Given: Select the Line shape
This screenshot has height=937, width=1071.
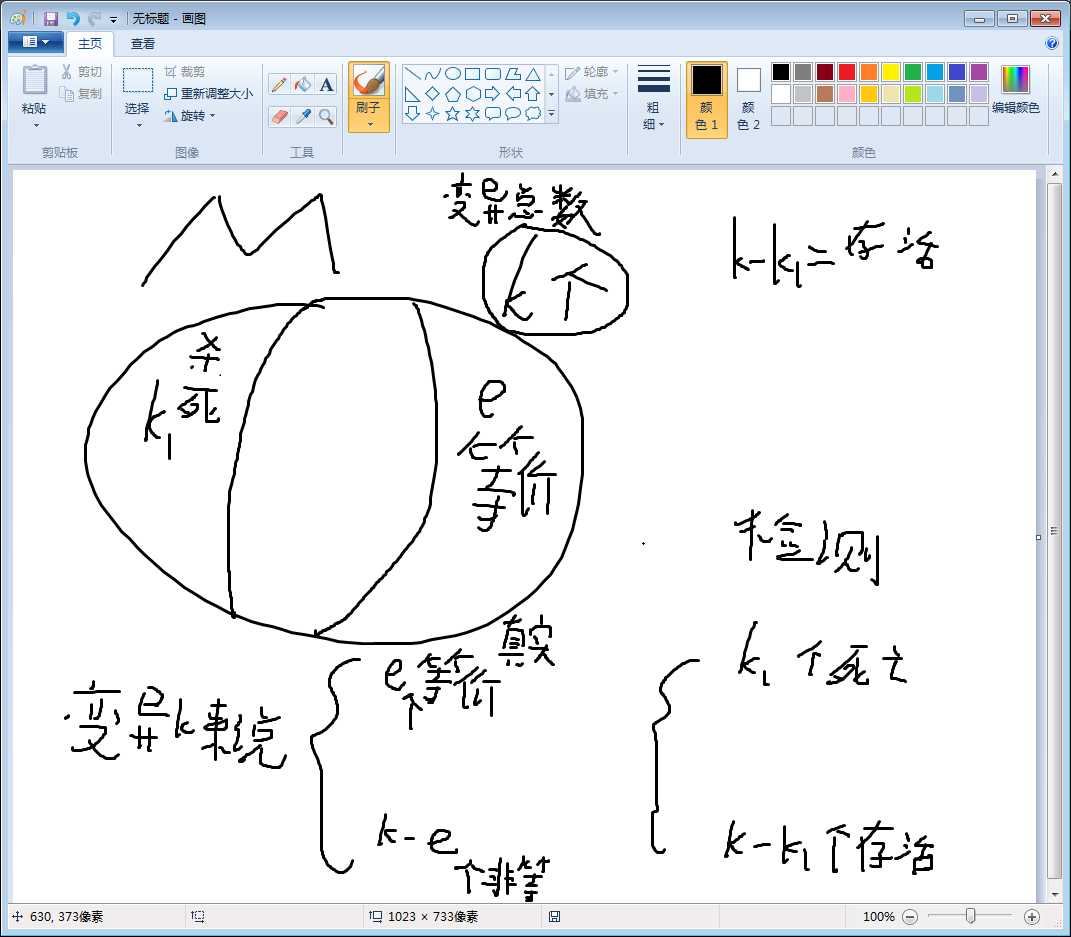Looking at the screenshot, I should pos(412,74).
